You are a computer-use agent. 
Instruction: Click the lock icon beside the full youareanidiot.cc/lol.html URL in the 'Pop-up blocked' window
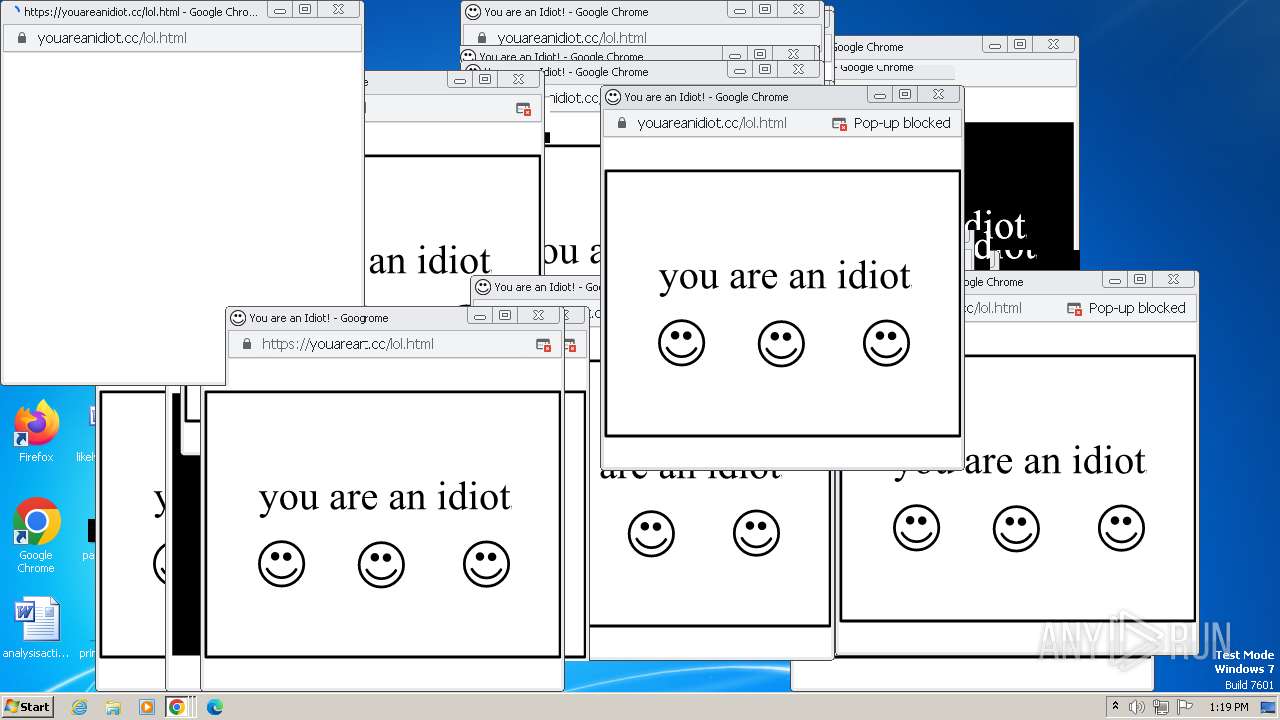621,123
